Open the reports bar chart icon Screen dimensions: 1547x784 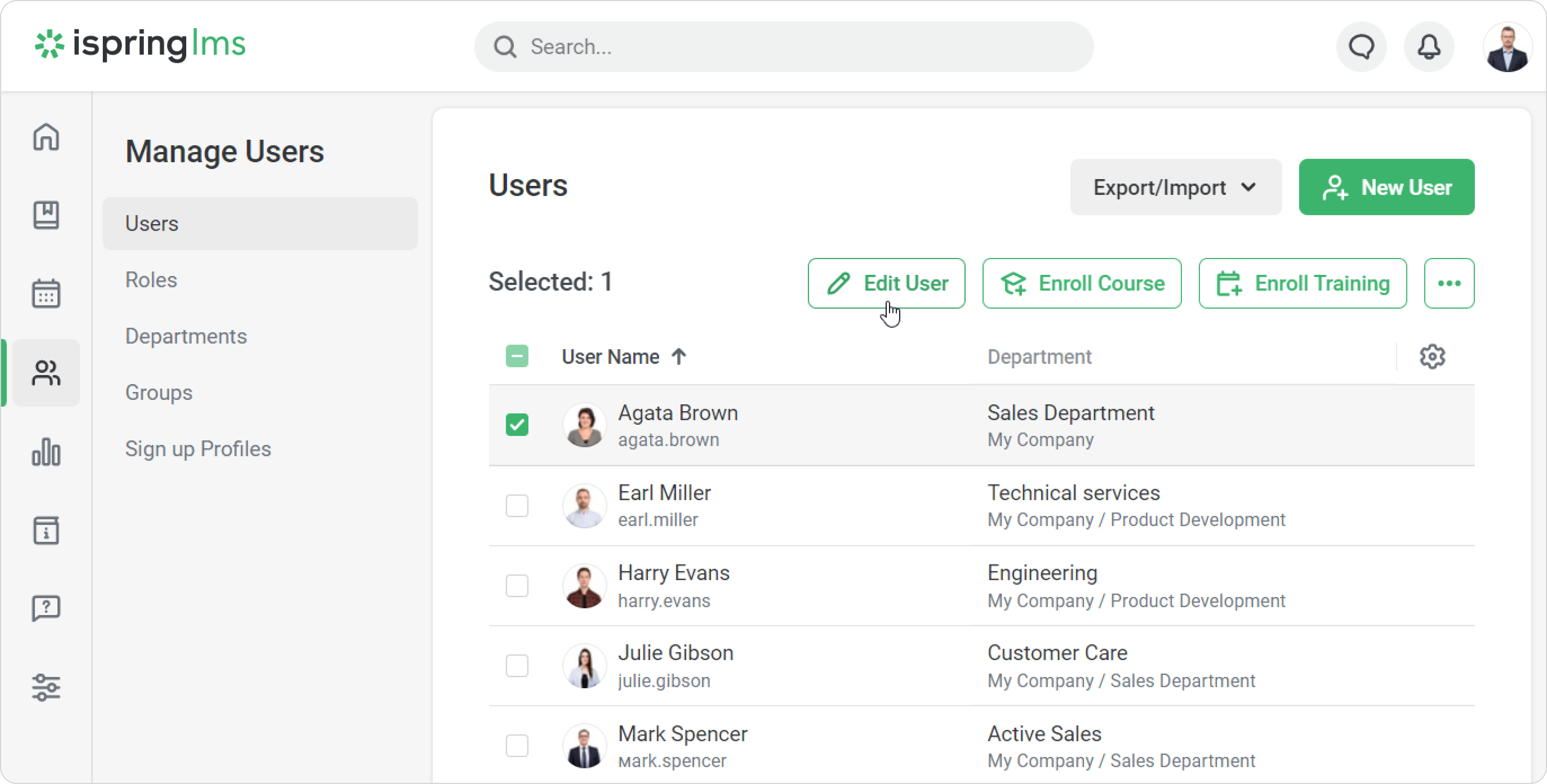pos(46,451)
